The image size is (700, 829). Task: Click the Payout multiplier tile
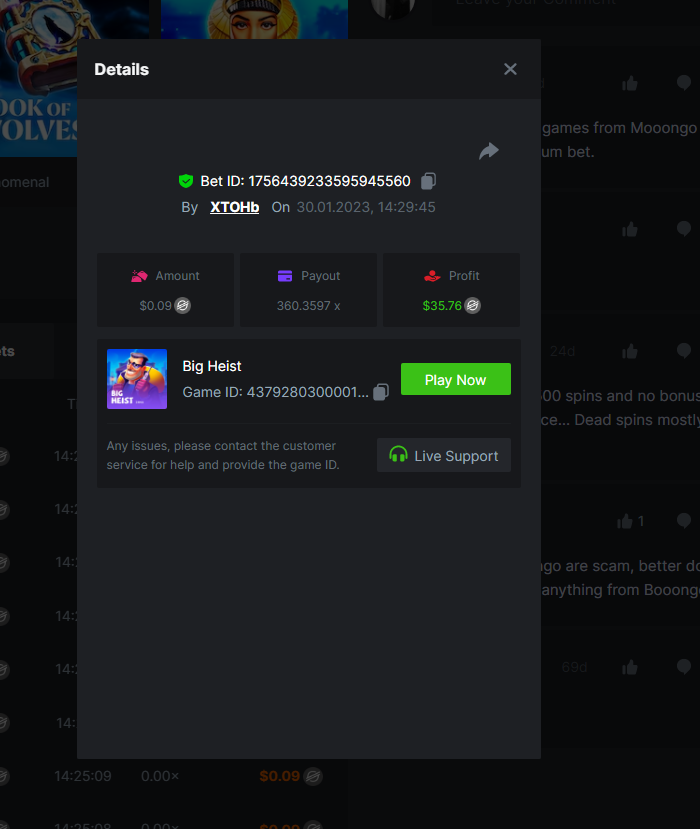(x=308, y=290)
